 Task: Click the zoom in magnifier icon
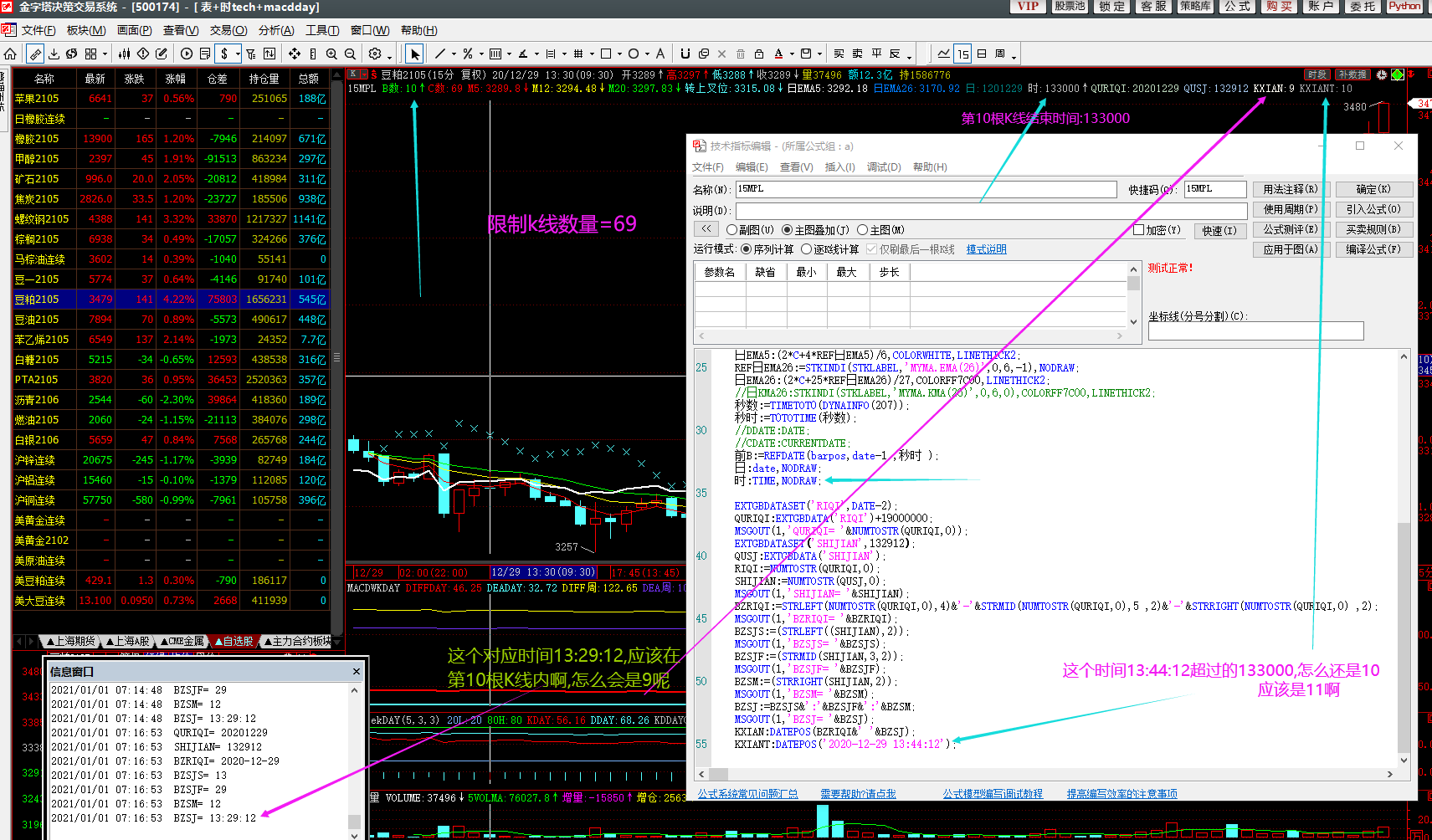[x=331, y=54]
